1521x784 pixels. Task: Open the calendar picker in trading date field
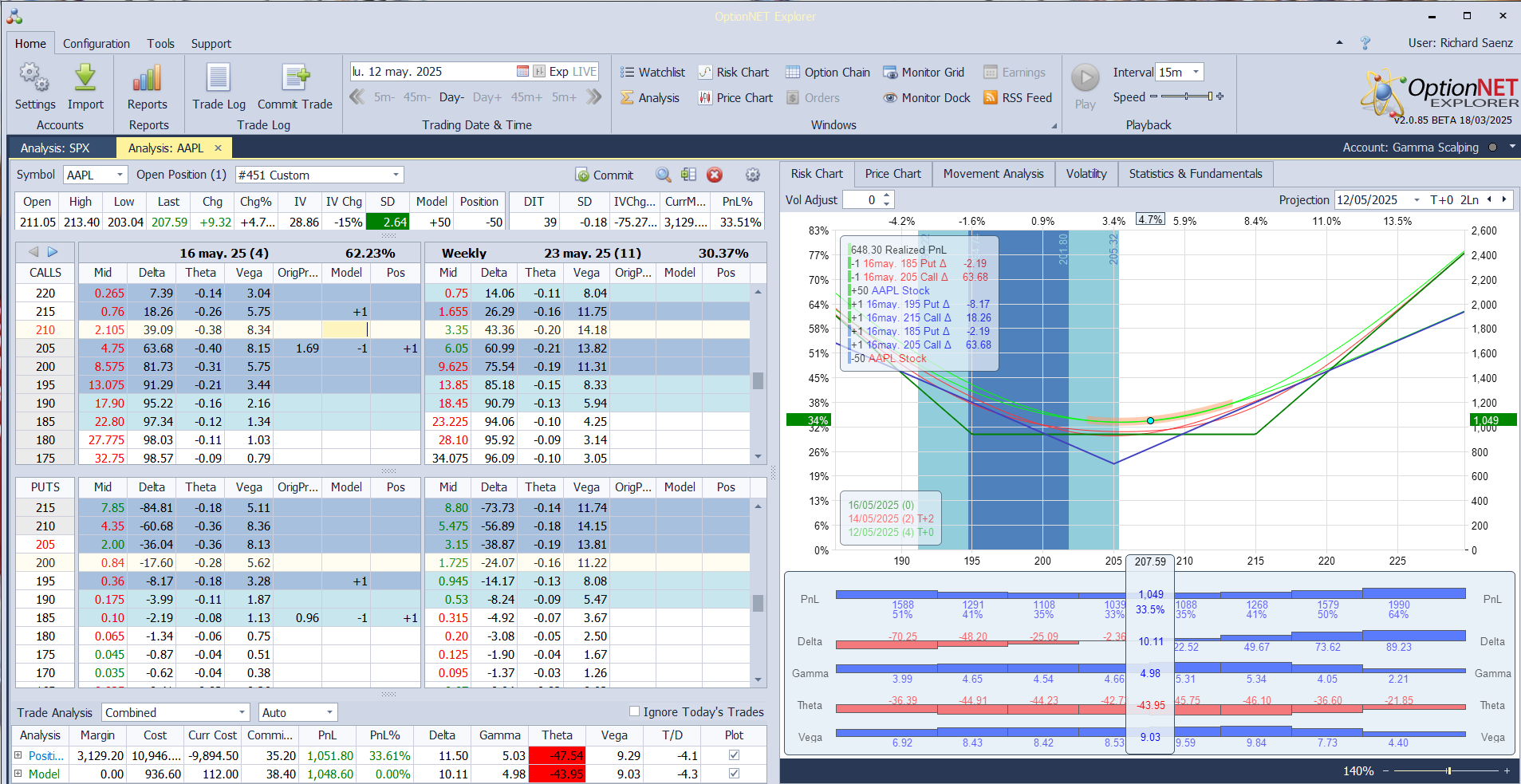pos(522,71)
